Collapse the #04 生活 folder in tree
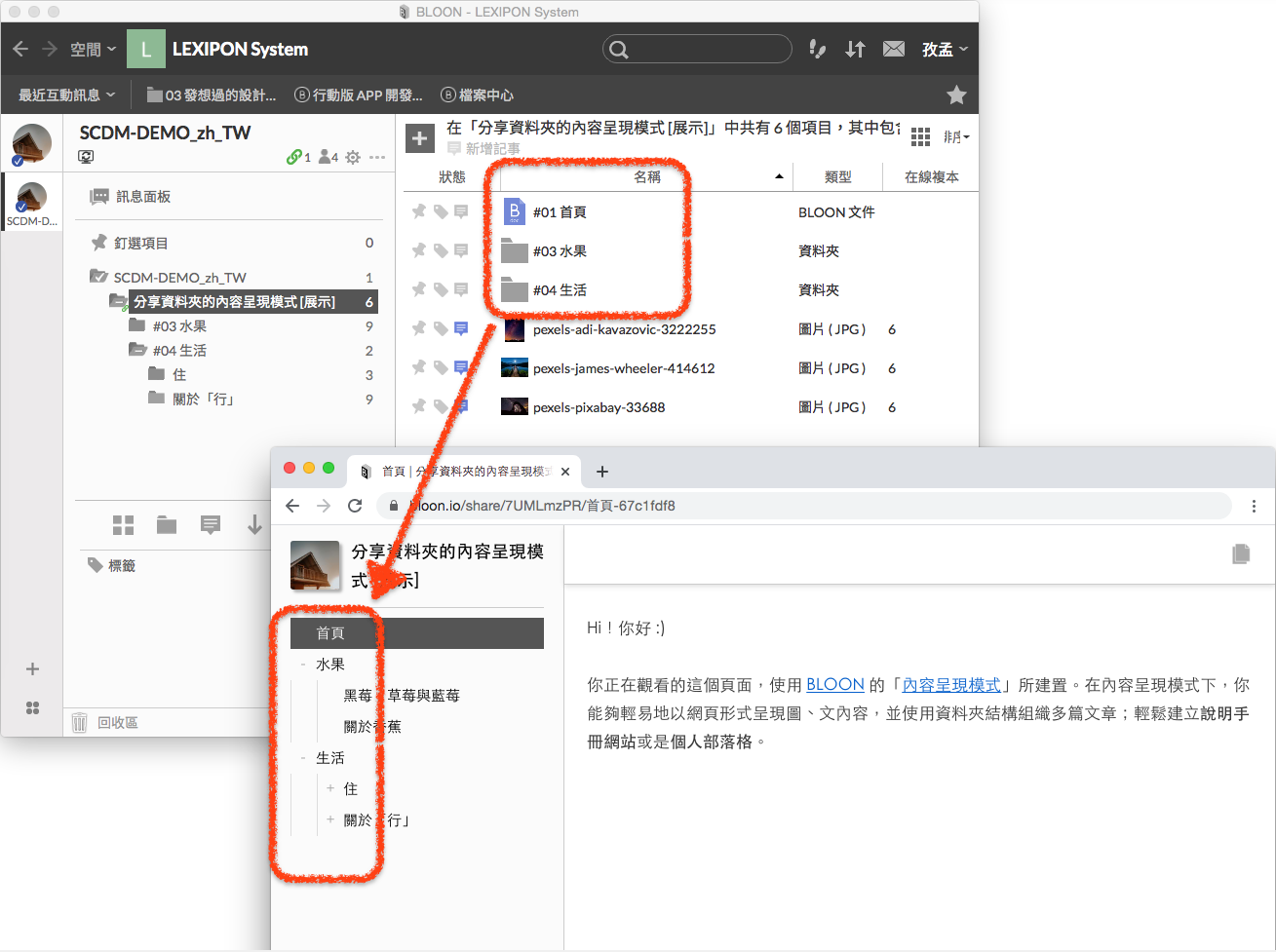Screen dimensions: 1276x952 [137, 350]
